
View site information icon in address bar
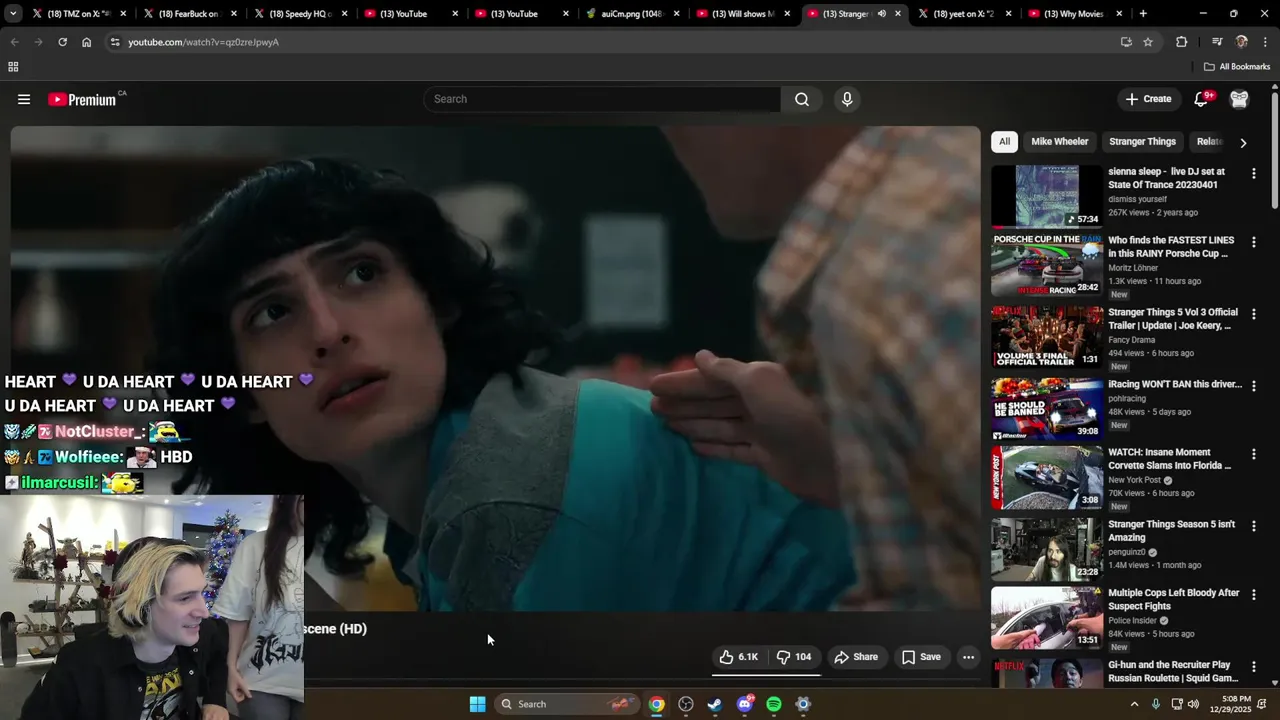[x=115, y=42]
